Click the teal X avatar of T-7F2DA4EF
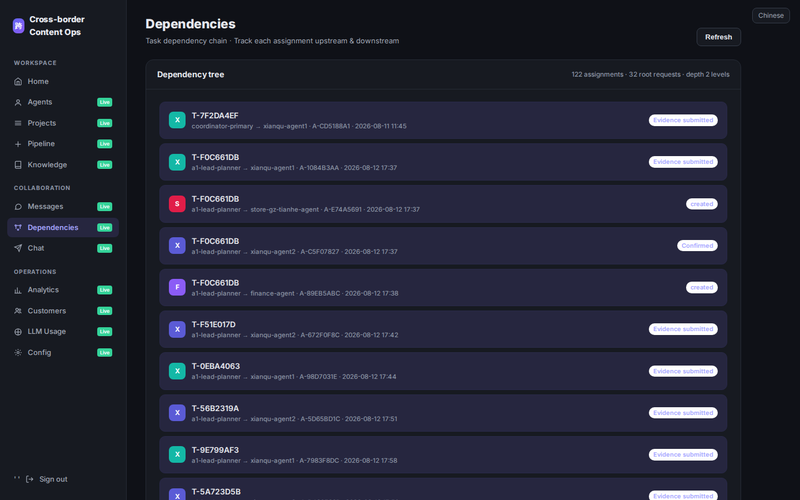The image size is (800, 500). pos(177,120)
